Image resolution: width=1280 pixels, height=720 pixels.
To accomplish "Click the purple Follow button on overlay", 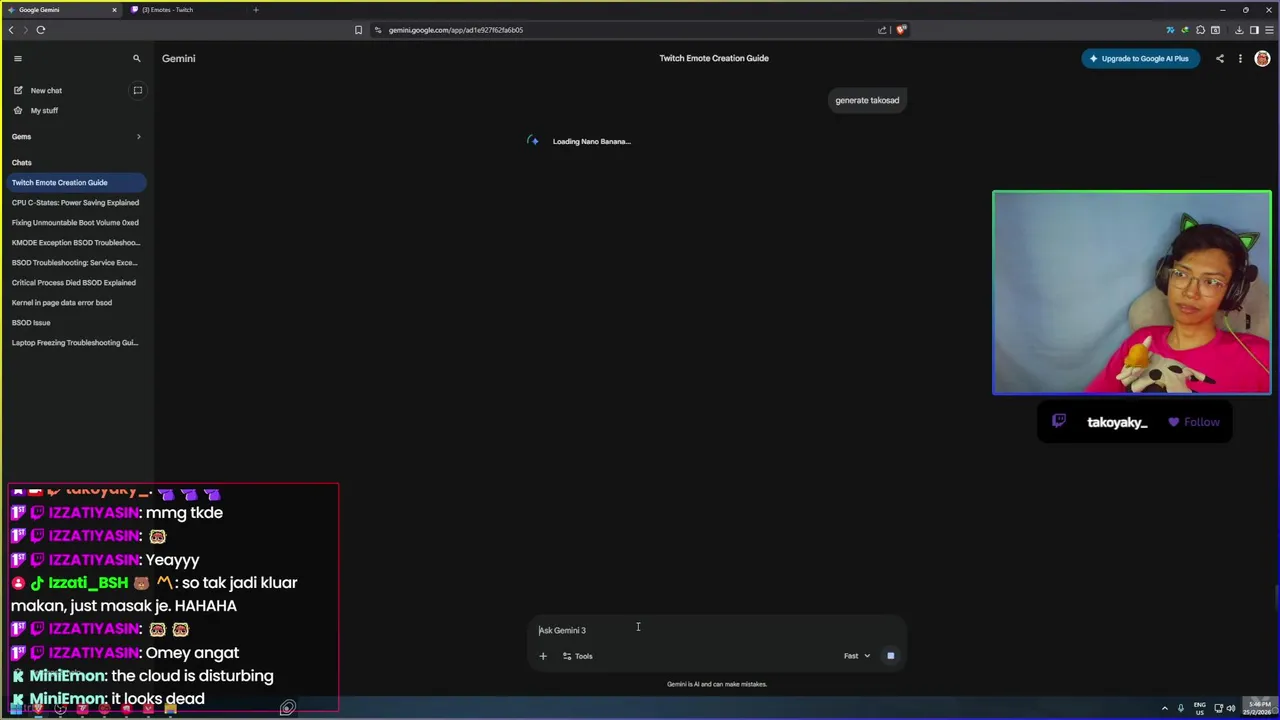I will pos(1194,422).
